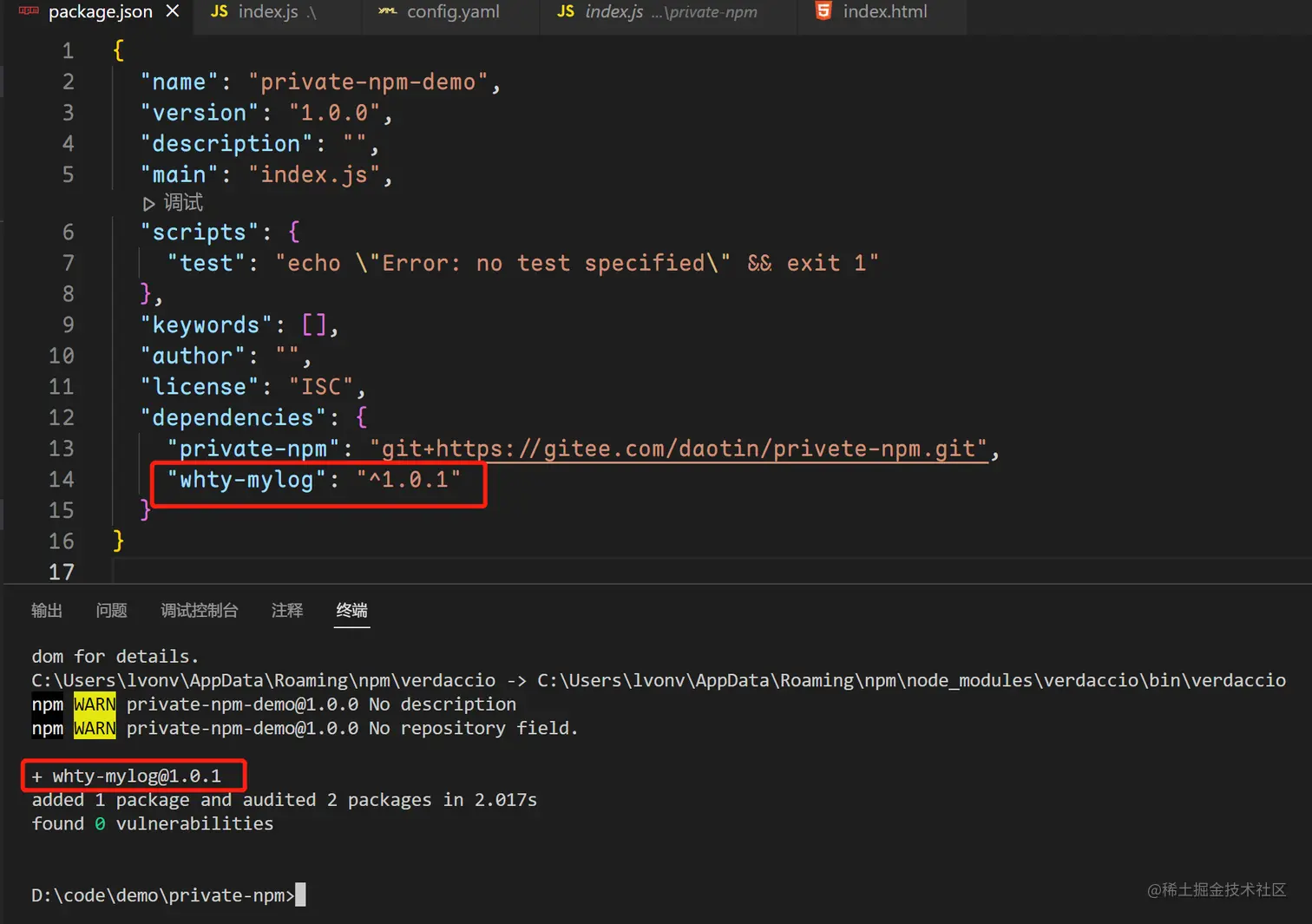Click the "No description" npm WARN line
The height and width of the screenshot is (924, 1312).
click(x=274, y=704)
